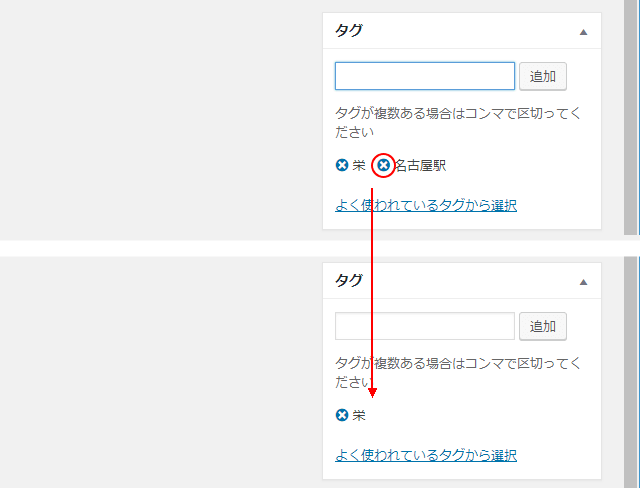
Task: Click the タグ header of the panel with 名古屋駅
Action: (x=349, y=30)
